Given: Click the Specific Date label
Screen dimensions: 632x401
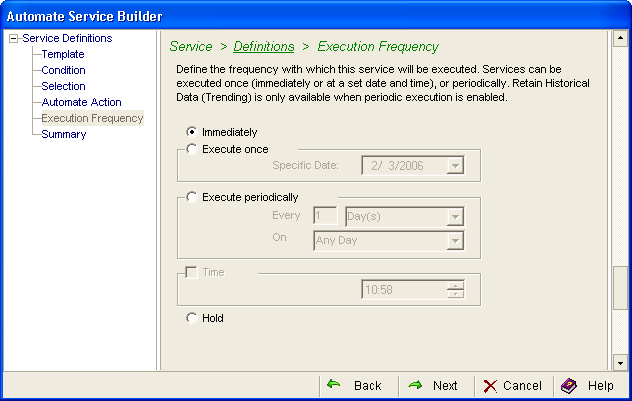Looking at the screenshot, I should coord(305,165).
